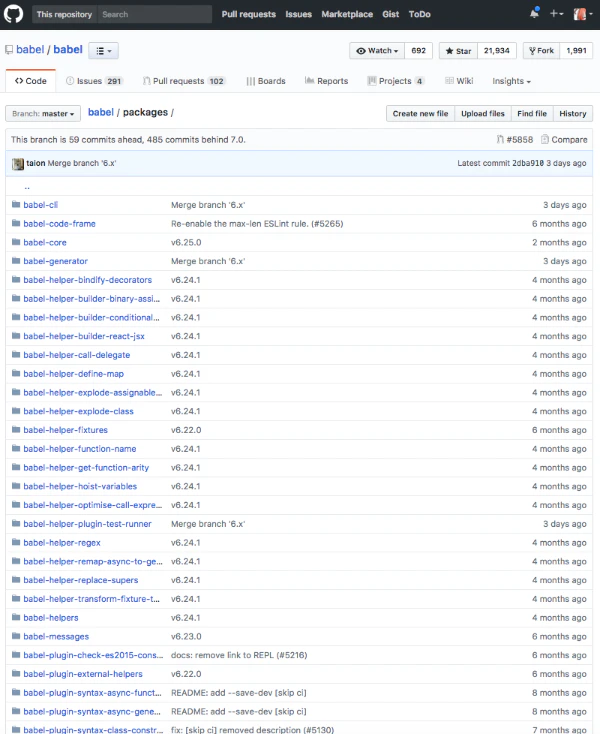Click folder icon for babel-helper-define-map
The height and width of the screenshot is (734, 600).
(16, 373)
